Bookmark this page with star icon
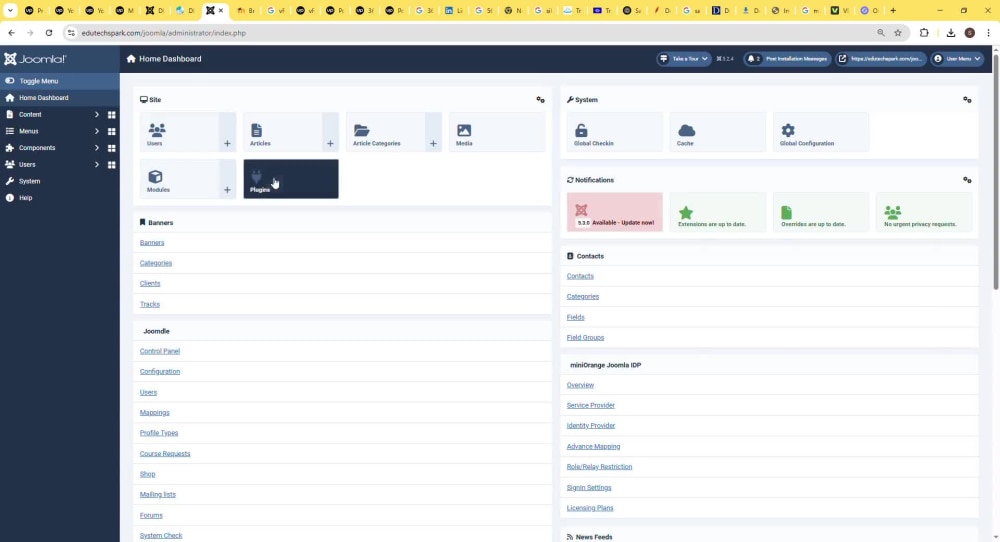Image resolution: width=1000 pixels, height=542 pixels. (x=897, y=33)
